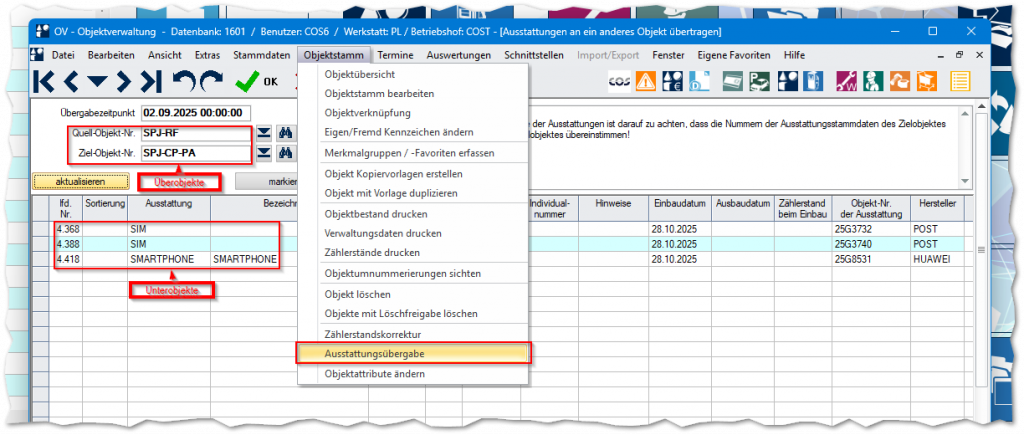Click the undo arrow in the toolbar

coord(183,81)
